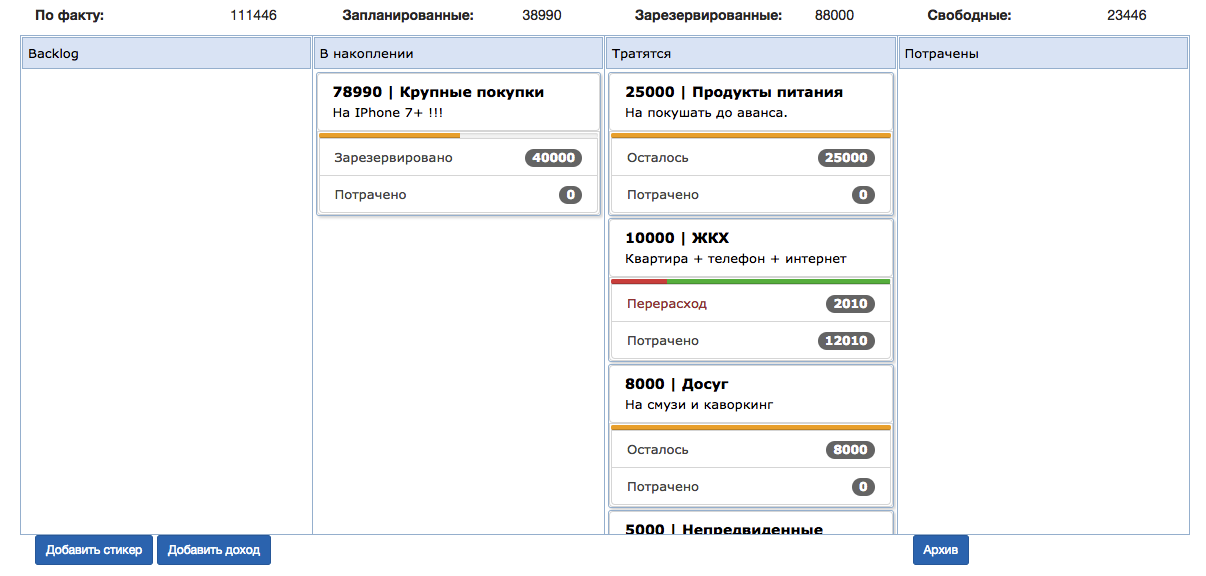The width and height of the screenshot is (1206, 576).
Task: Click the Продукты питания progress bar
Action: tap(751, 135)
